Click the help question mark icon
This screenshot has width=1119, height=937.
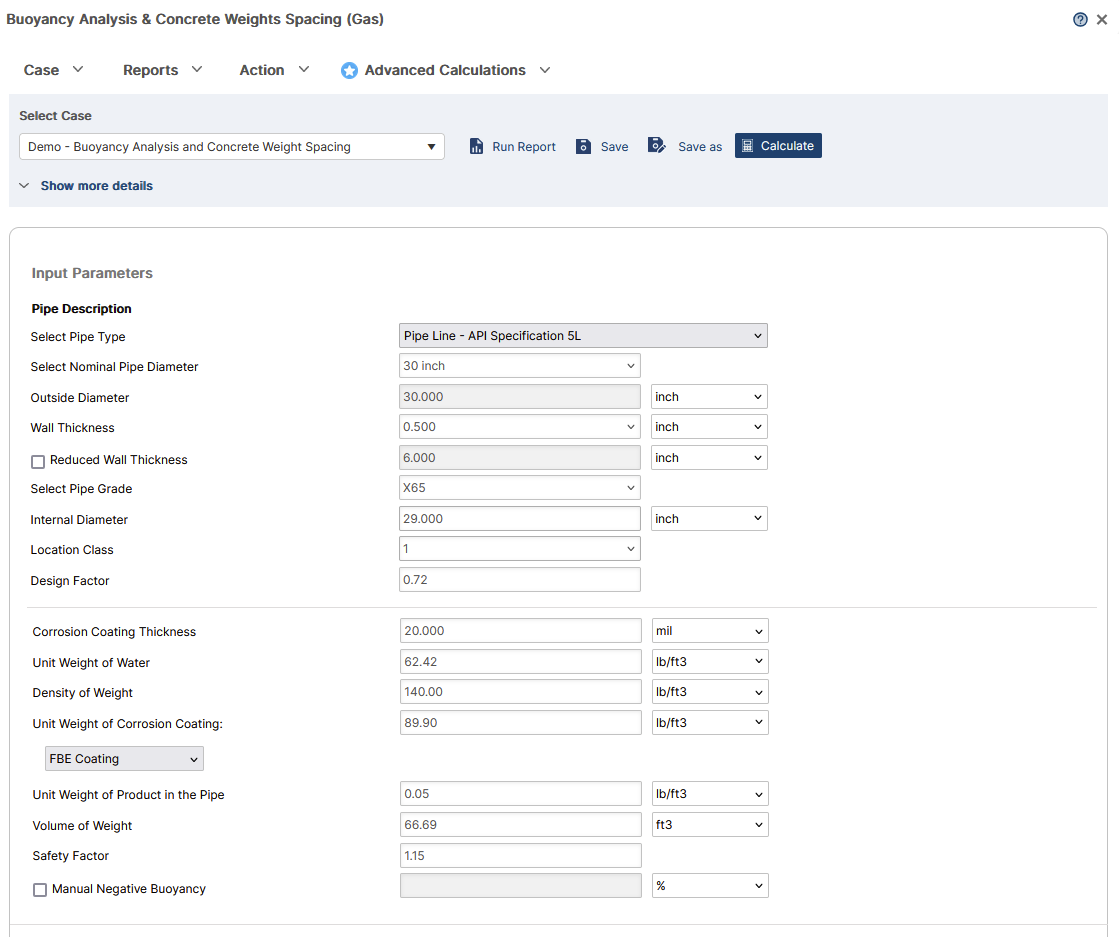tap(1080, 20)
